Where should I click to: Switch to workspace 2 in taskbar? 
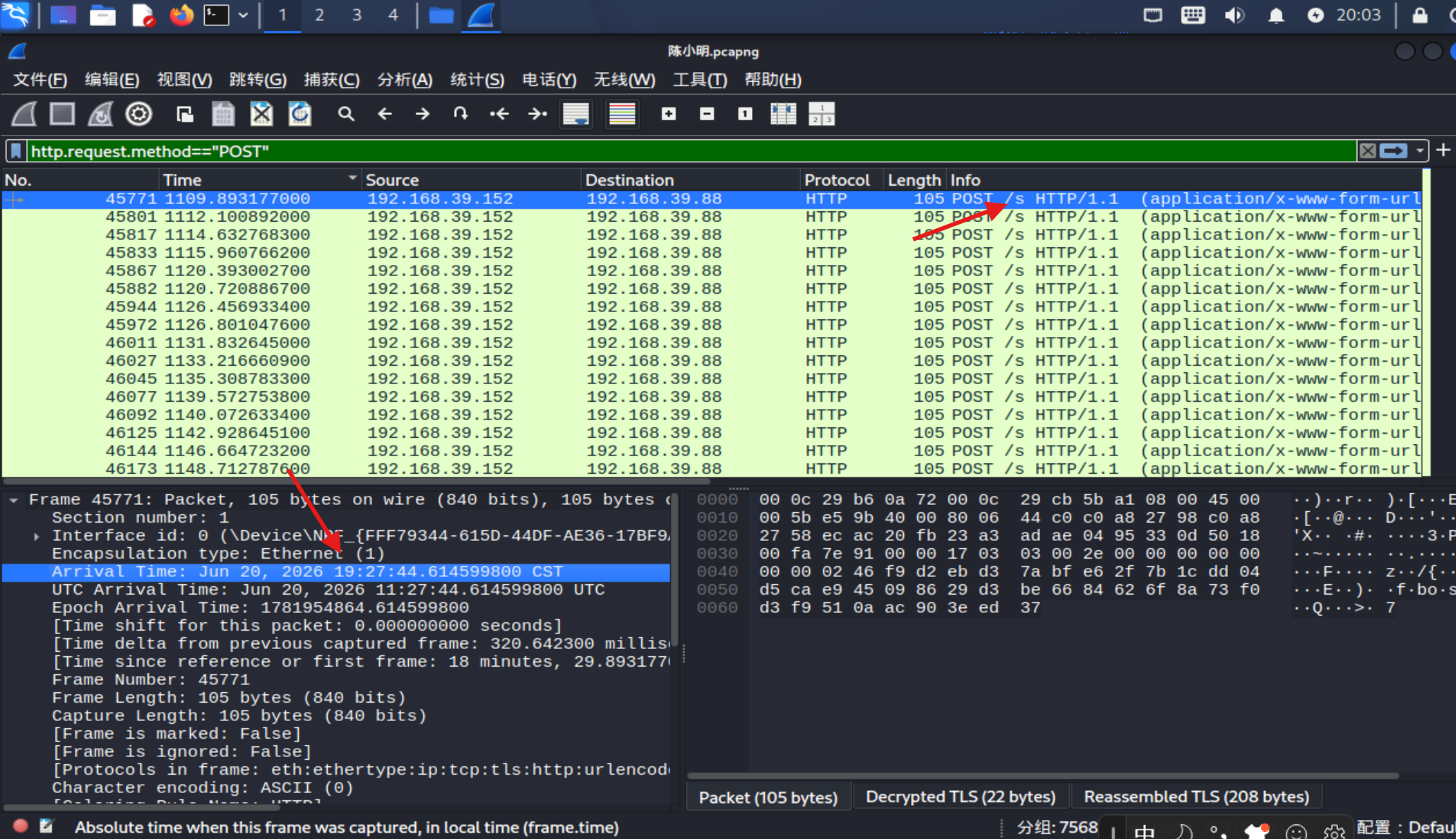(x=319, y=15)
